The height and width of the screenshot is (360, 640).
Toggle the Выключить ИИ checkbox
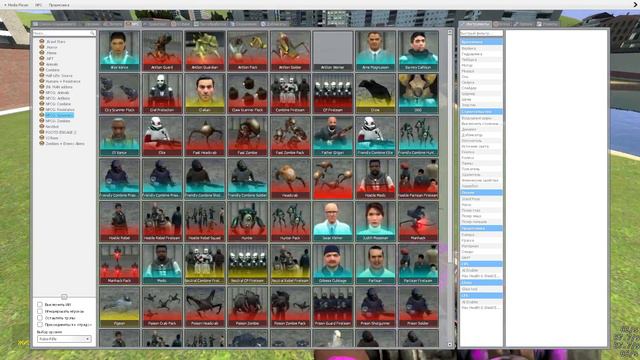40,304
